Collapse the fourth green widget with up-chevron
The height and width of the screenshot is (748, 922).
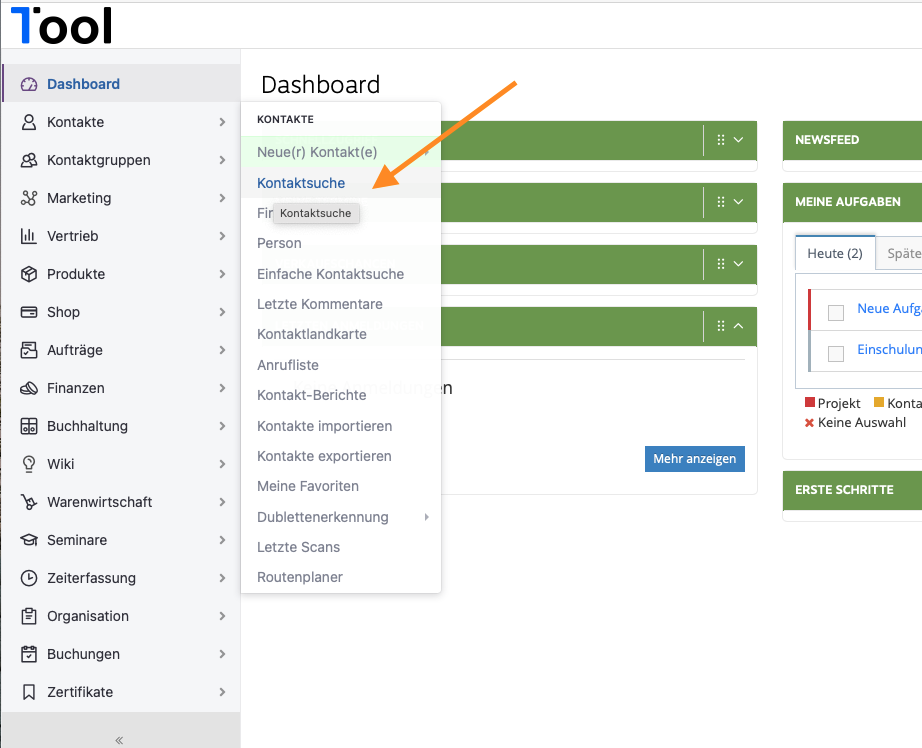click(x=739, y=326)
